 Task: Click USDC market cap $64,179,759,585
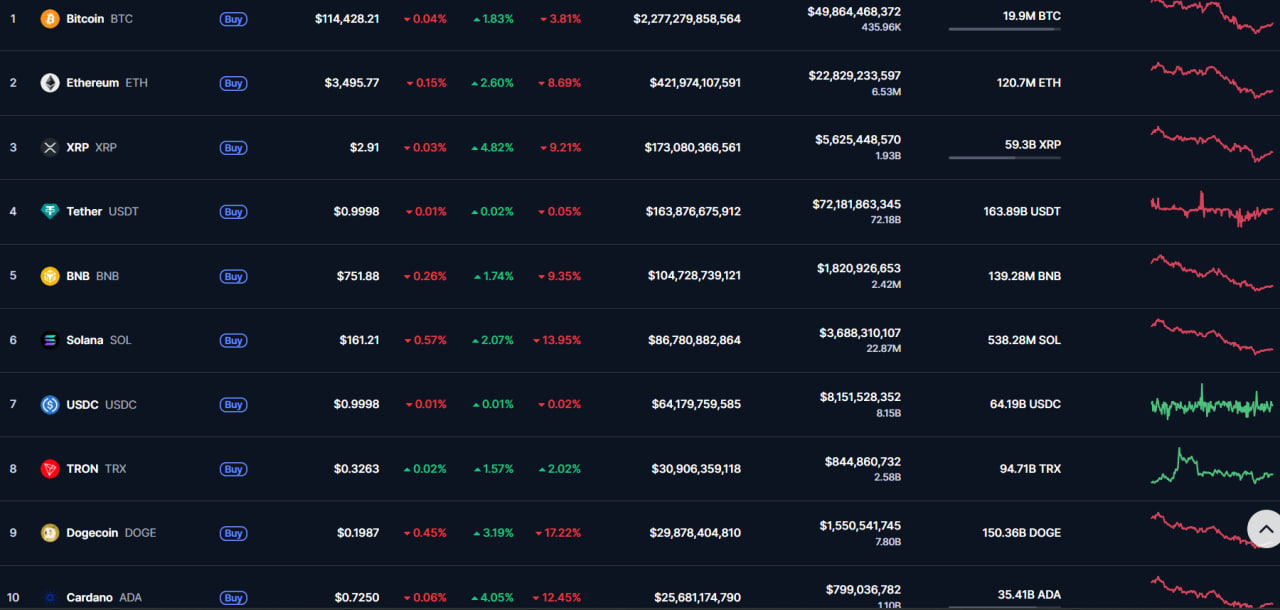pos(697,404)
